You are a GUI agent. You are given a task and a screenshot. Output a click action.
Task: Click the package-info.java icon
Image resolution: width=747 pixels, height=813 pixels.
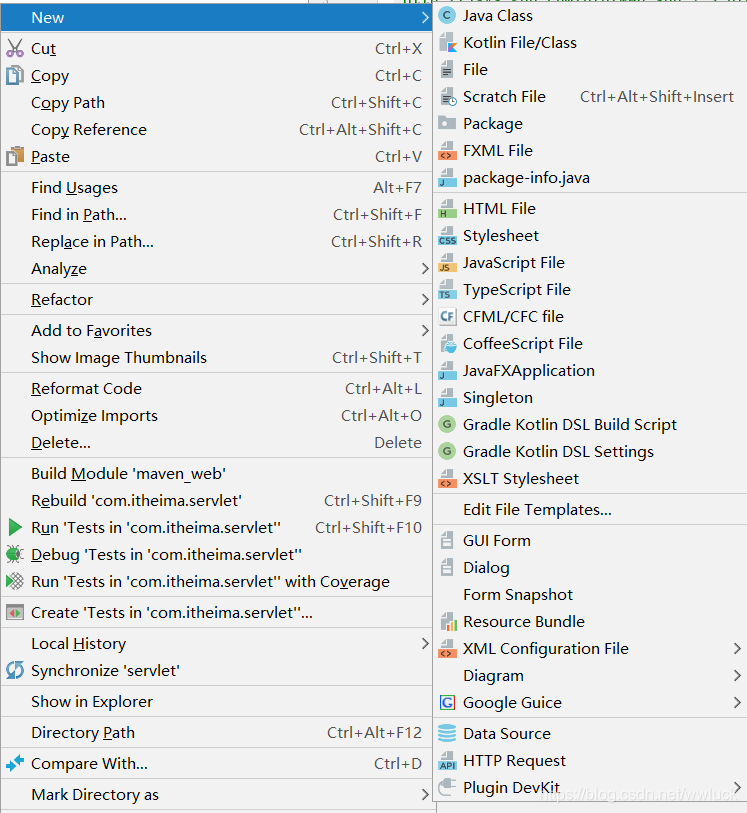pyautogui.click(x=447, y=178)
